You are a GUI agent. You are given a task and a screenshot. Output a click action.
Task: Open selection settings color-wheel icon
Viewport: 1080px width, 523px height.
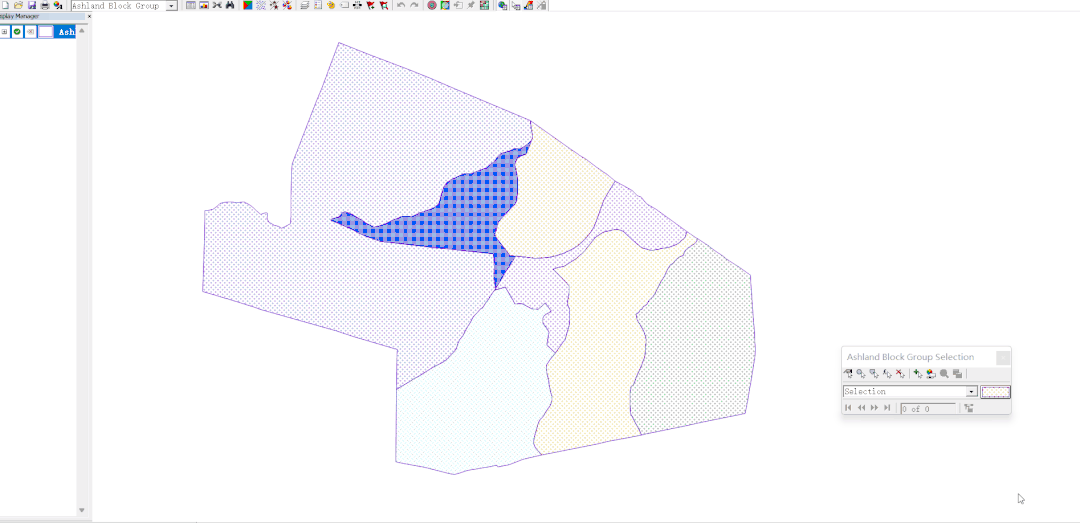(931, 373)
